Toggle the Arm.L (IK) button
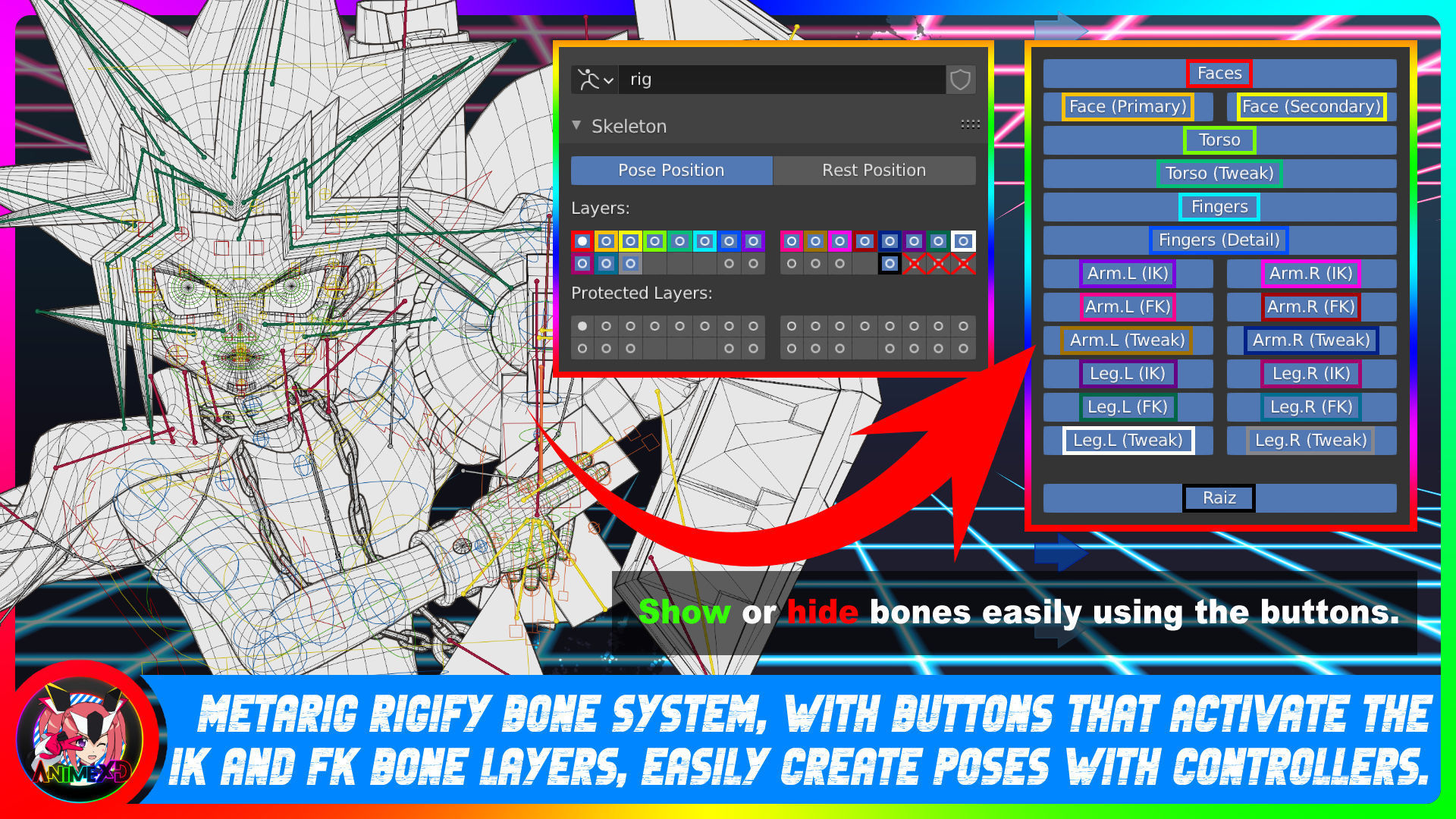The image size is (1456, 819). 1127,274
